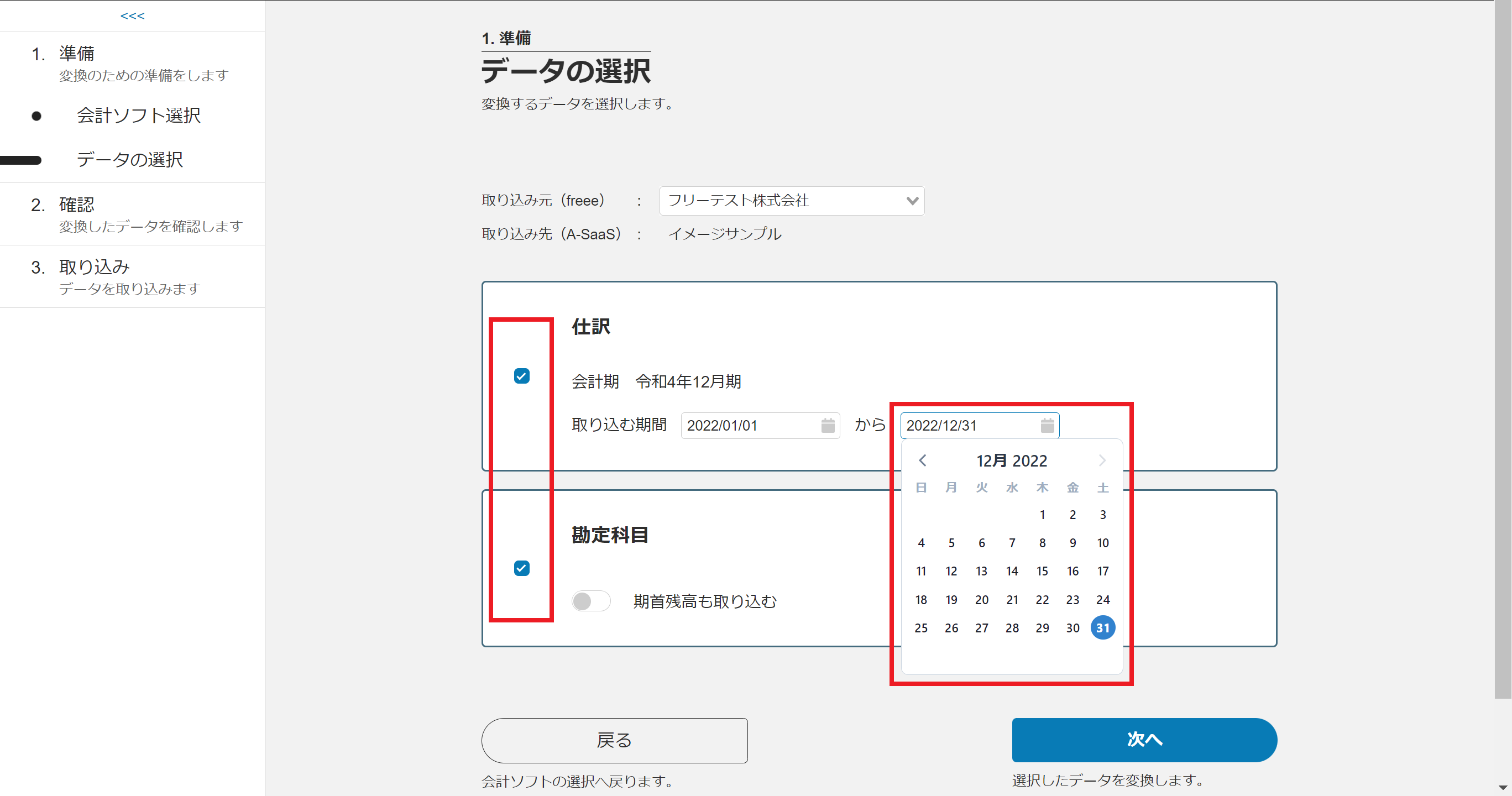Uncheck the 勘定科目 checkbox
The width and height of the screenshot is (1512, 796).
coord(522,568)
